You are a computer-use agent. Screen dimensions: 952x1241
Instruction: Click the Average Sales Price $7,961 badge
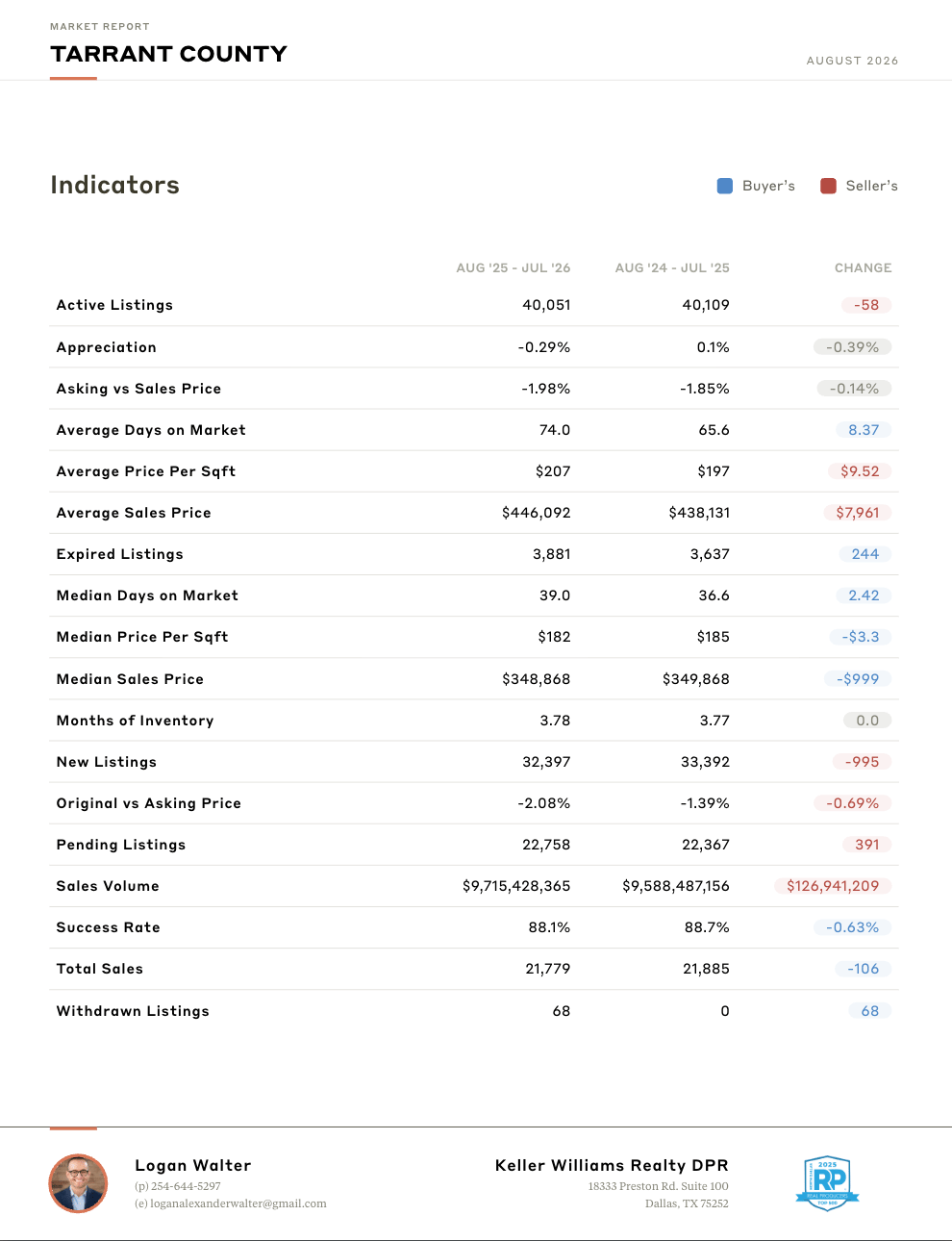coord(858,513)
